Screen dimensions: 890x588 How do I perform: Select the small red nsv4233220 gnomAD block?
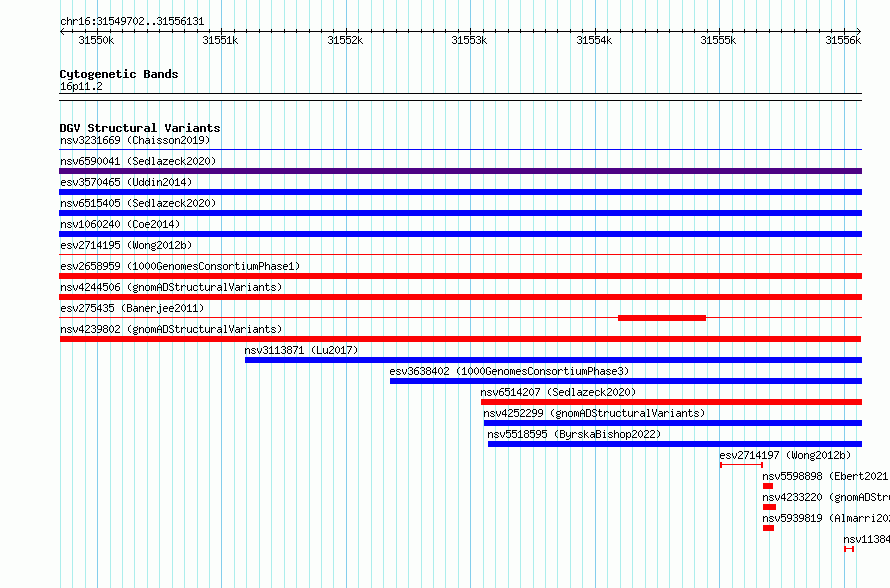[x=769, y=507]
